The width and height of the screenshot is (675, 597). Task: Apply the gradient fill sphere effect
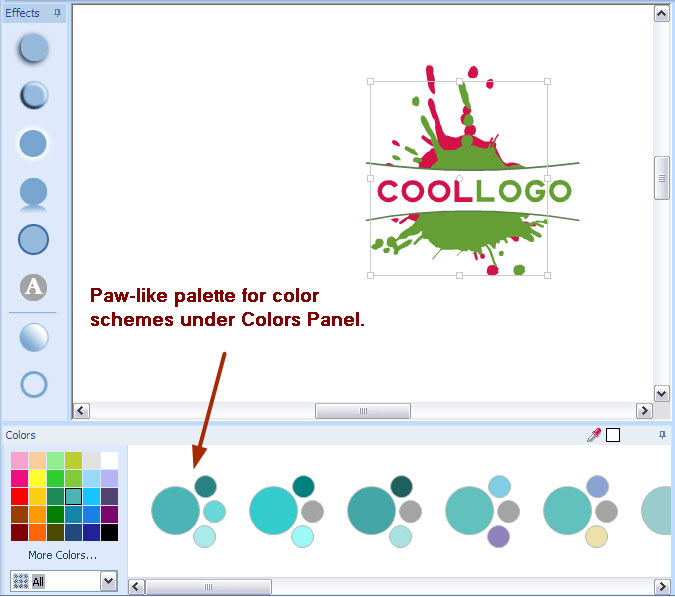click(x=34, y=337)
